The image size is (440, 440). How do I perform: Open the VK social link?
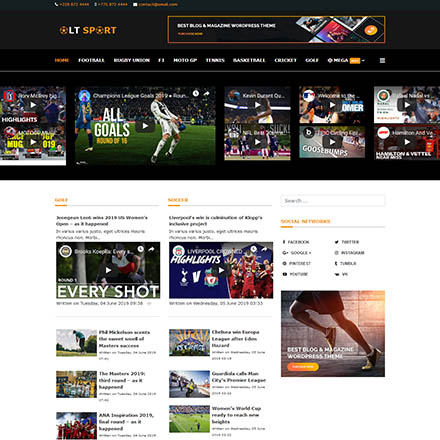[341, 274]
